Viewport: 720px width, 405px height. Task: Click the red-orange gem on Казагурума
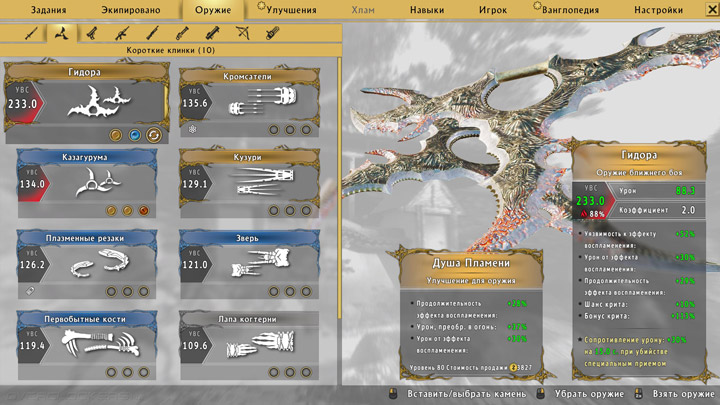(144, 211)
